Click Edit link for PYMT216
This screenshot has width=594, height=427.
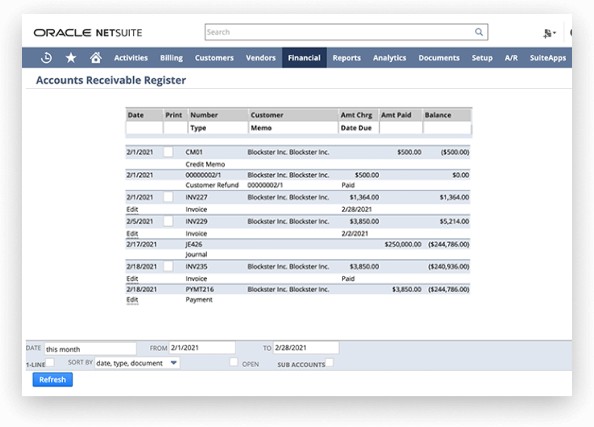132,300
